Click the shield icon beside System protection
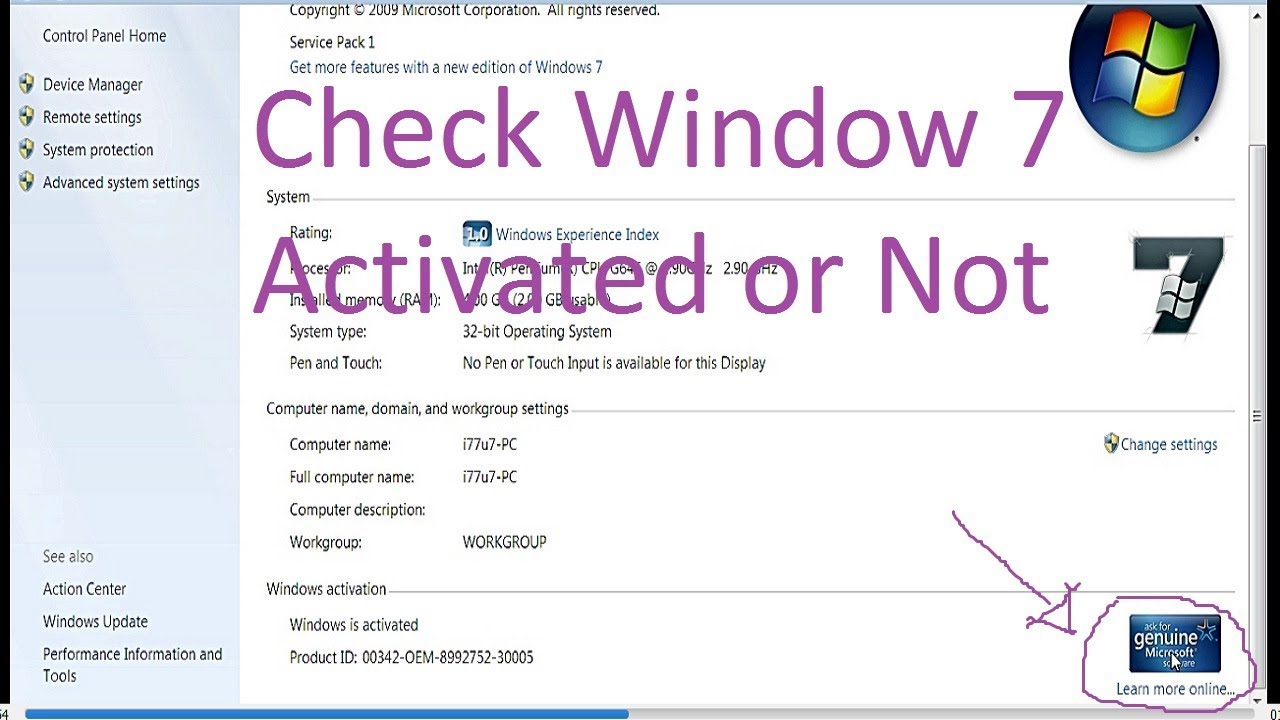1280x720 pixels. (27, 149)
